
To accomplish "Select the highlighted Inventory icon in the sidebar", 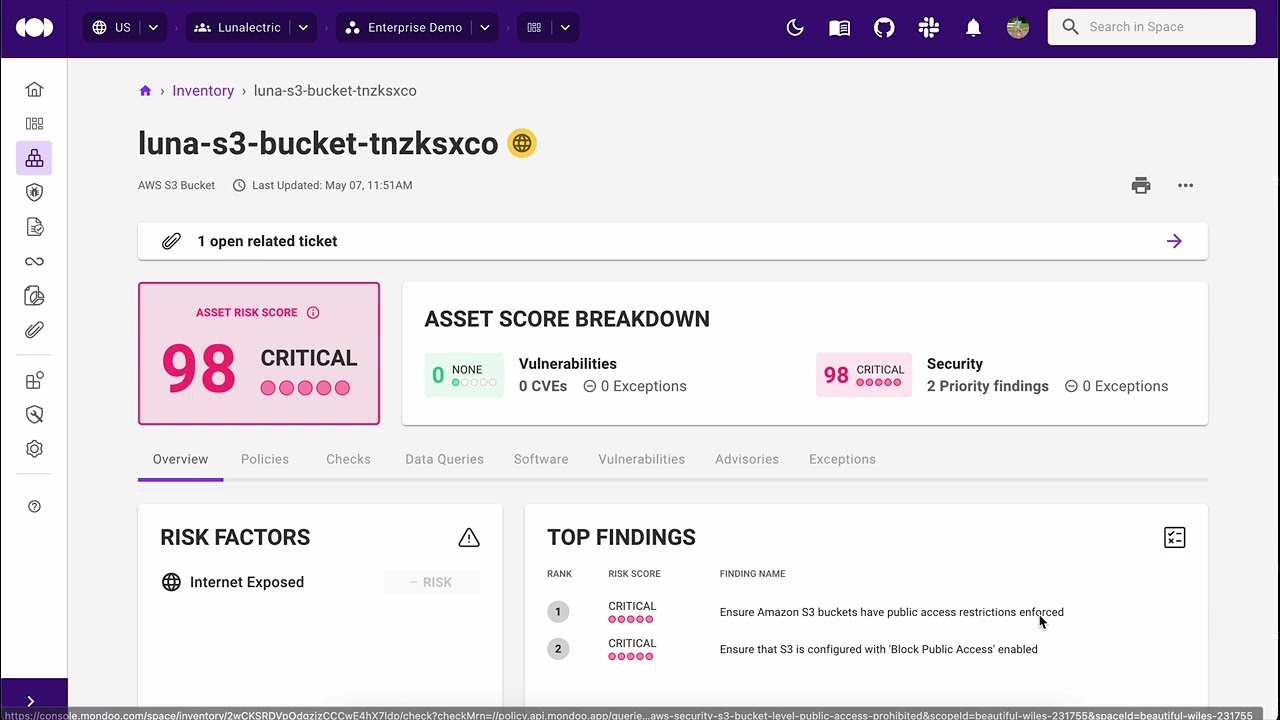I will (34, 158).
